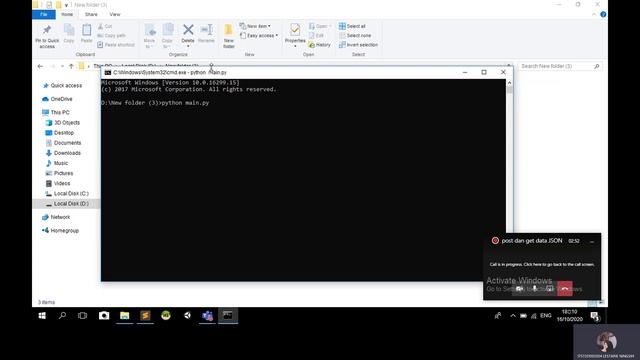Click the cmd title bar icon
This screenshot has height=360, width=640.
click(108, 72)
